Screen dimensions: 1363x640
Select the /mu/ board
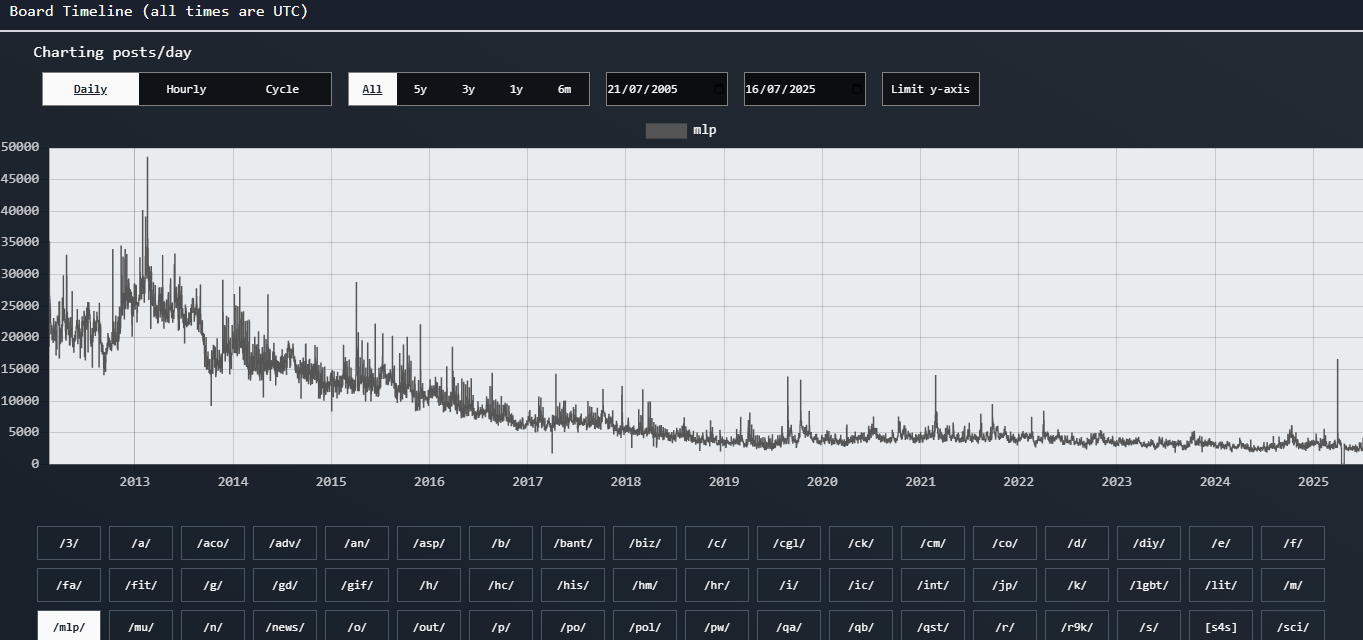click(x=141, y=626)
